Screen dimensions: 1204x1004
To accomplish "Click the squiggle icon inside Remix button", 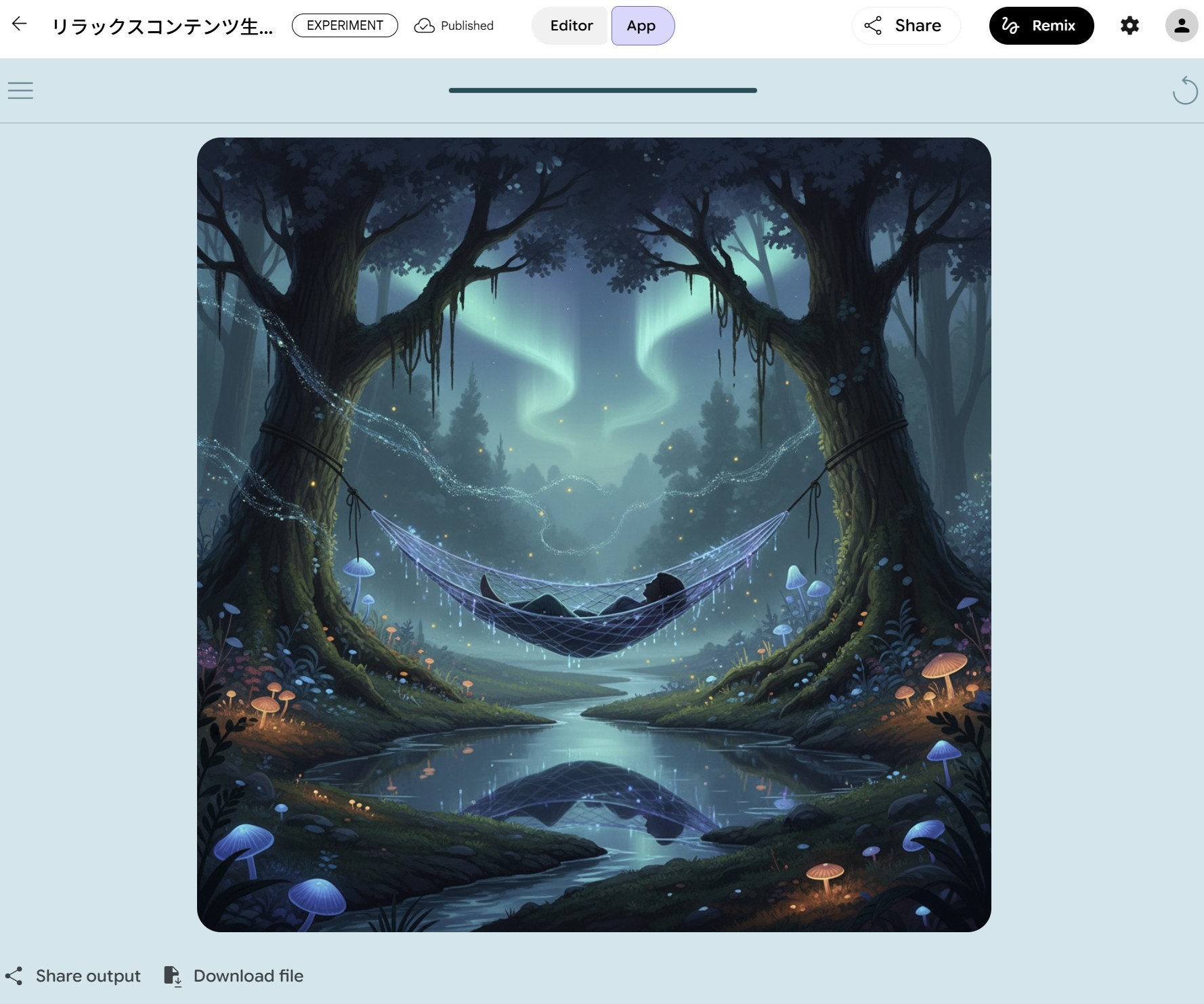I will tap(1010, 26).
